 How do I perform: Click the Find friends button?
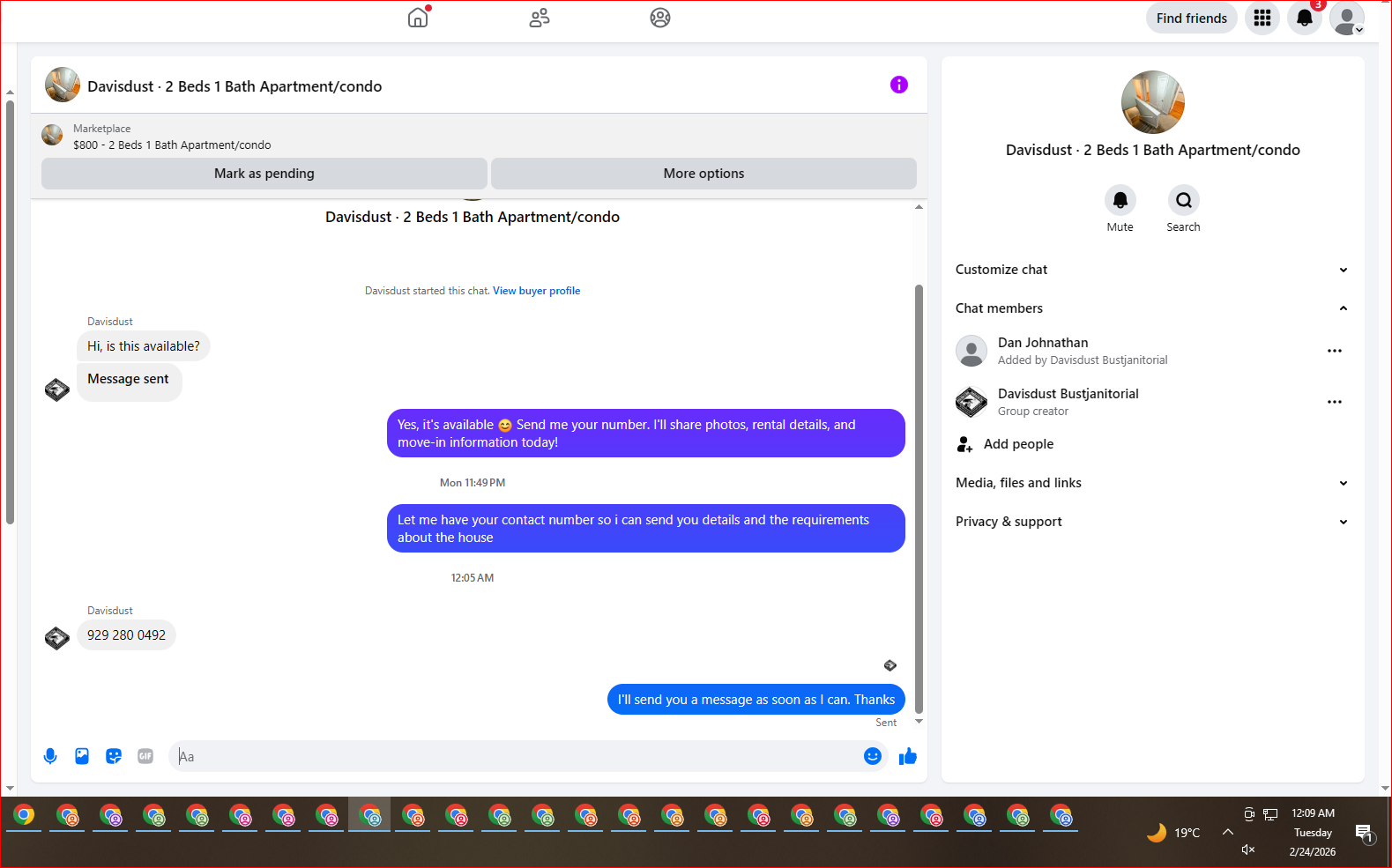pos(1192,18)
